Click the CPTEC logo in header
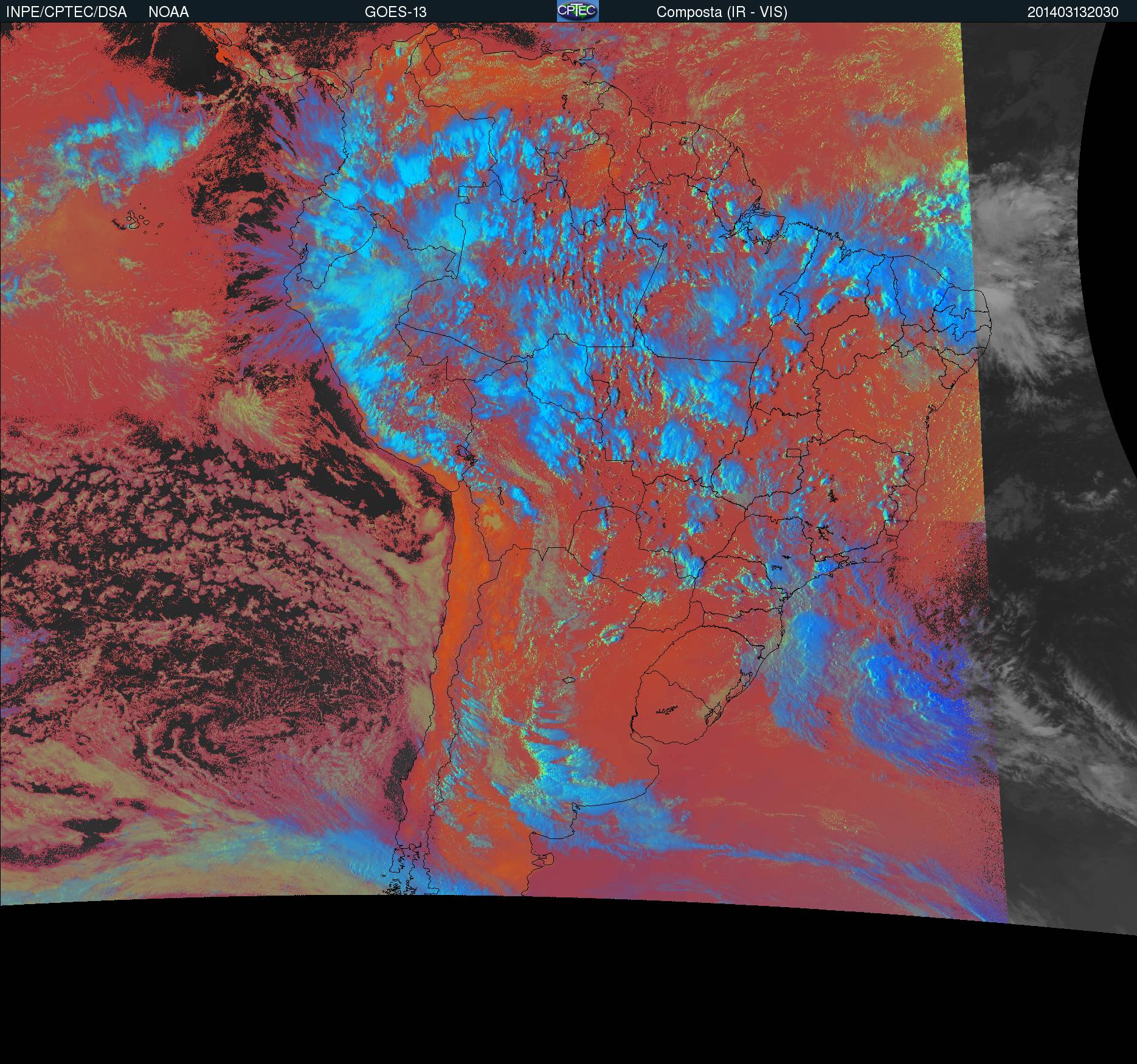Image resolution: width=1137 pixels, height=1064 pixels. click(x=577, y=11)
